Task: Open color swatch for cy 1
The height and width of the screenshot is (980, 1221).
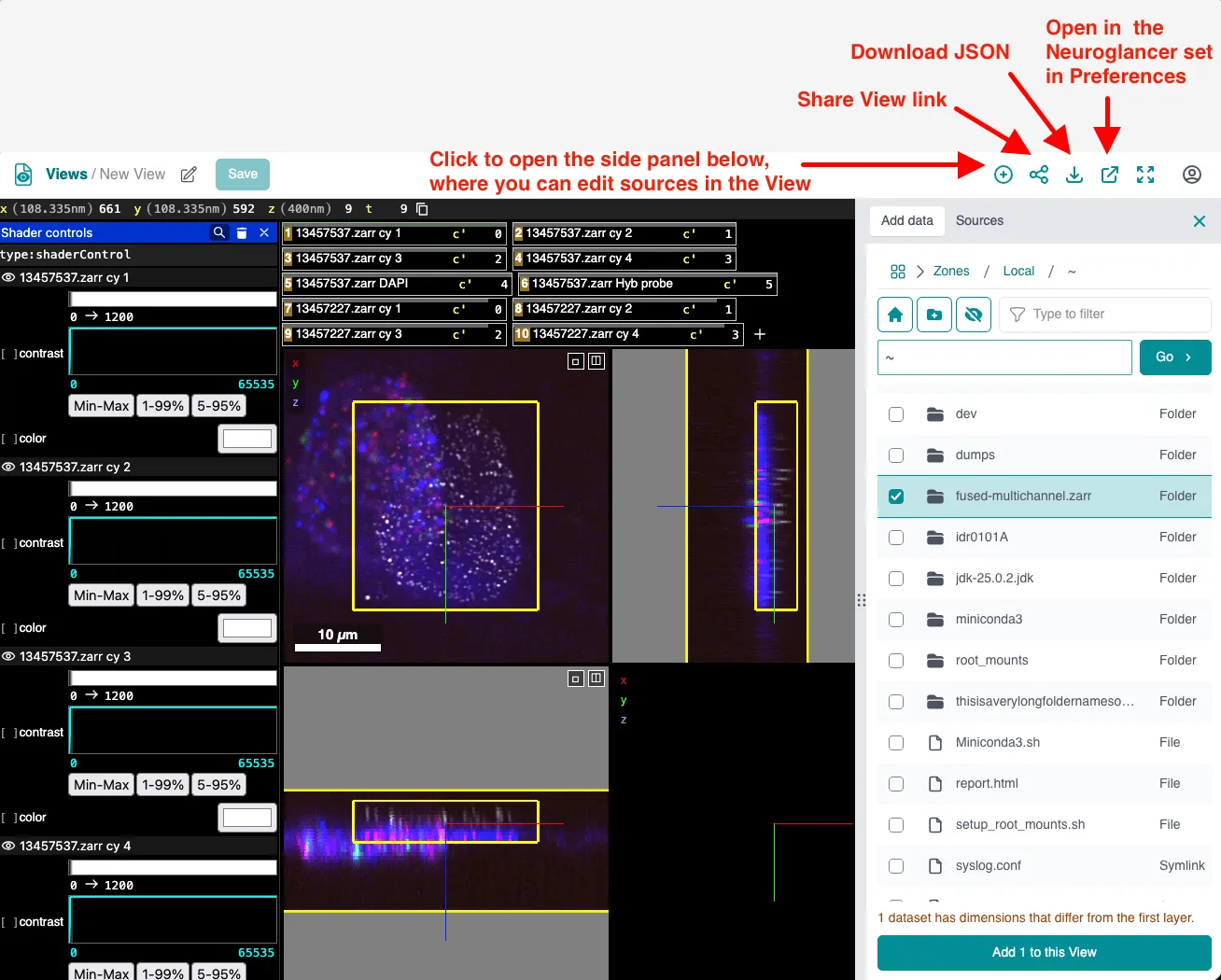Action: pyautogui.click(x=247, y=439)
